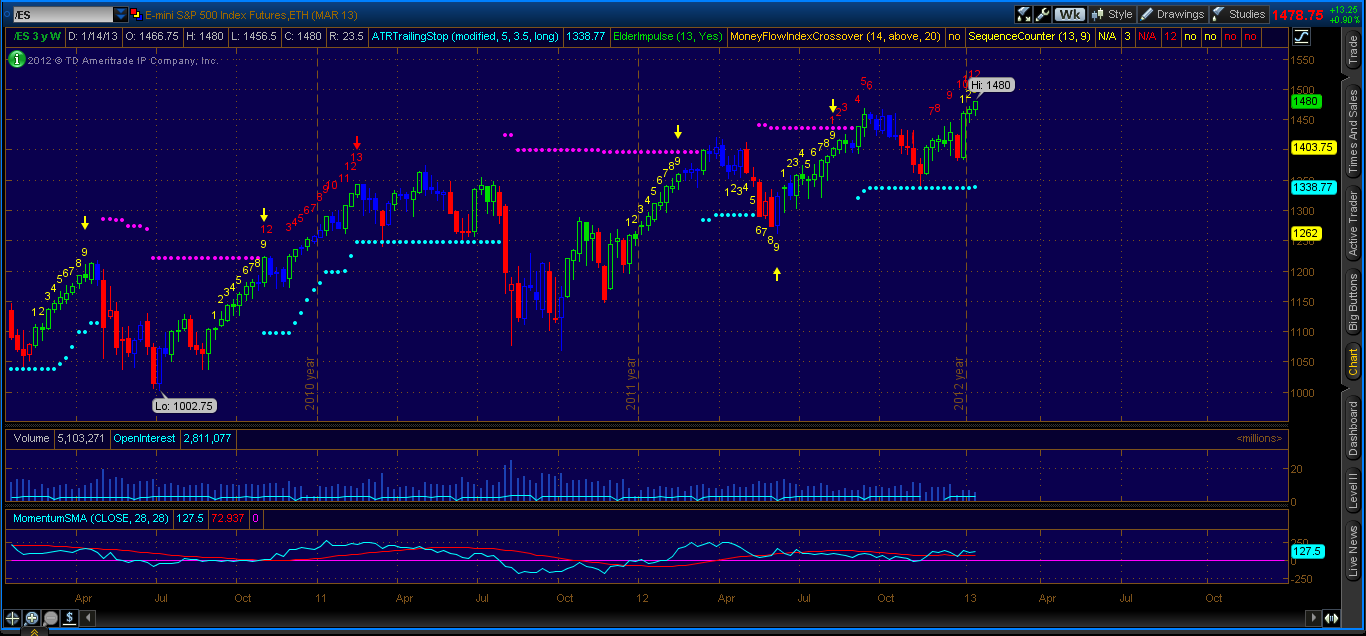Click the 1480 green price axis bubble
Screen dimensions: 1366x636
pyautogui.click(x=1306, y=101)
